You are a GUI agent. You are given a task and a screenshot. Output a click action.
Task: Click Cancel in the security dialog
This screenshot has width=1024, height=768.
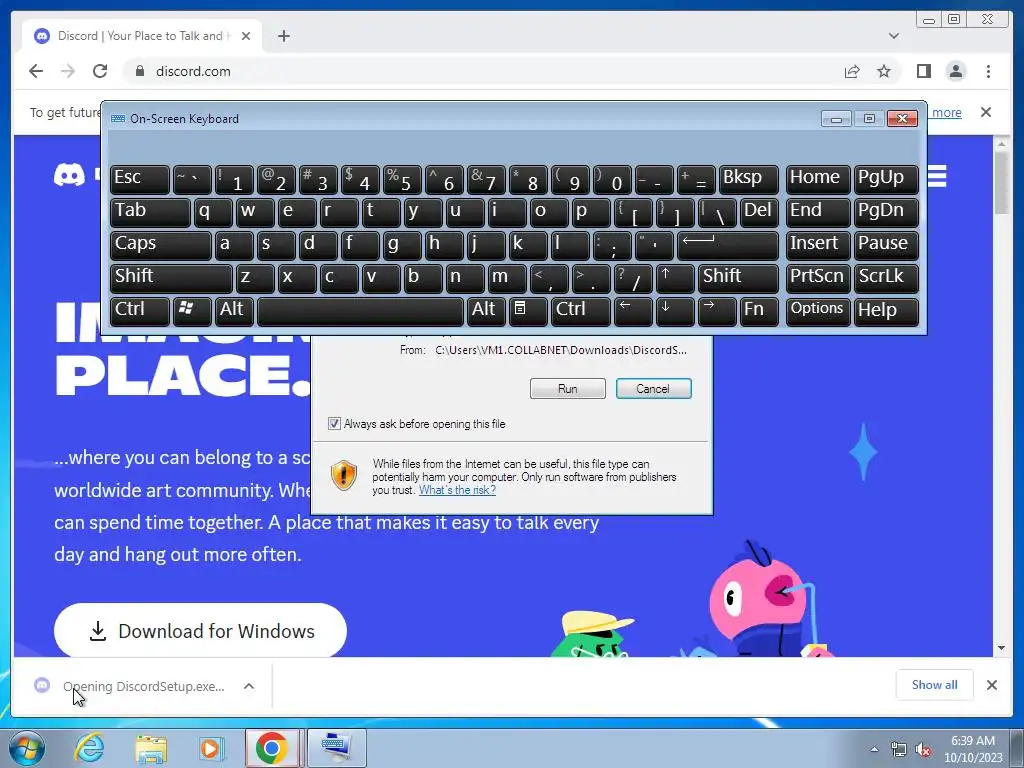coord(653,389)
